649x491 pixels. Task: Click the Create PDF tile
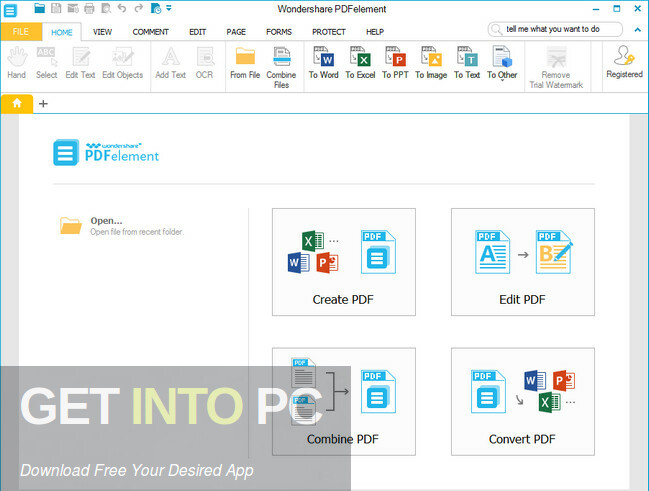pyautogui.click(x=344, y=262)
